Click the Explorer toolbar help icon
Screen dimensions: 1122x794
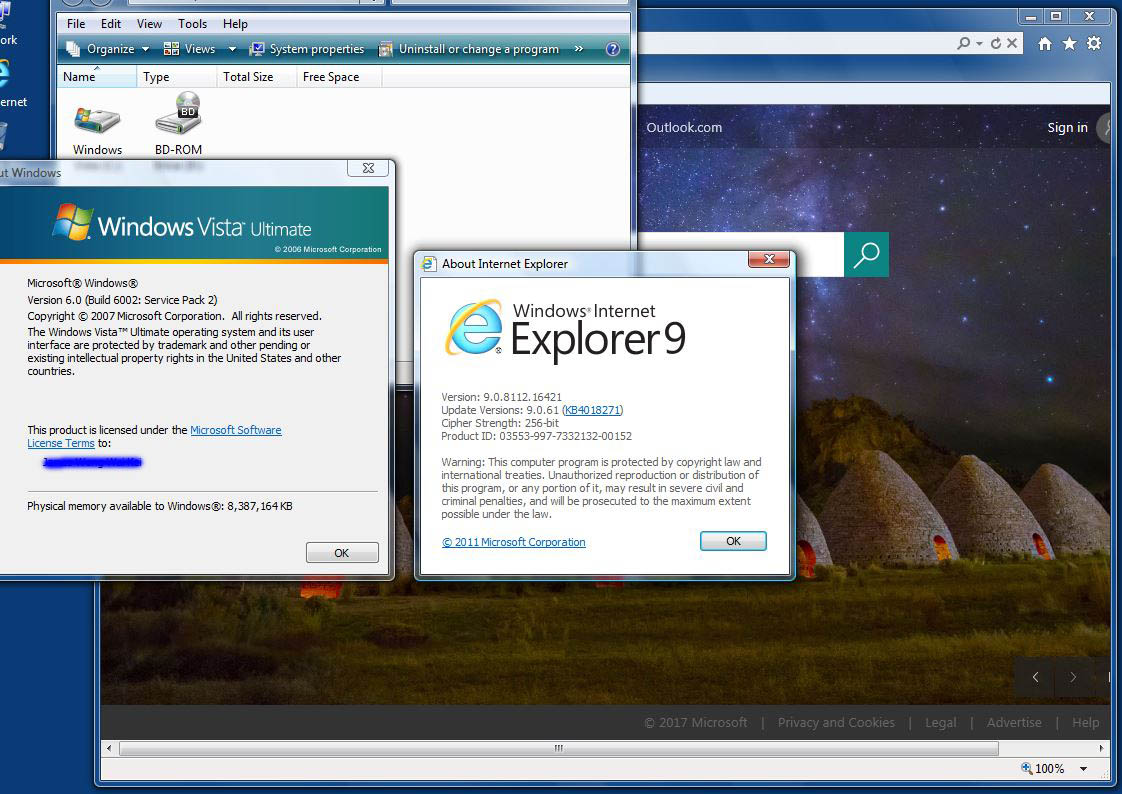(613, 49)
